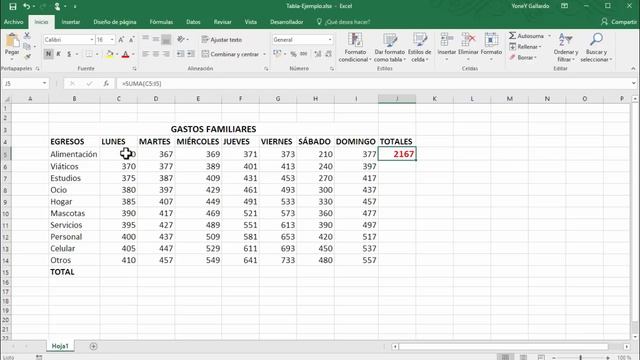Toggle middle vertical alignment
Viewport: 640px width, 360px height.
pos(156,39)
